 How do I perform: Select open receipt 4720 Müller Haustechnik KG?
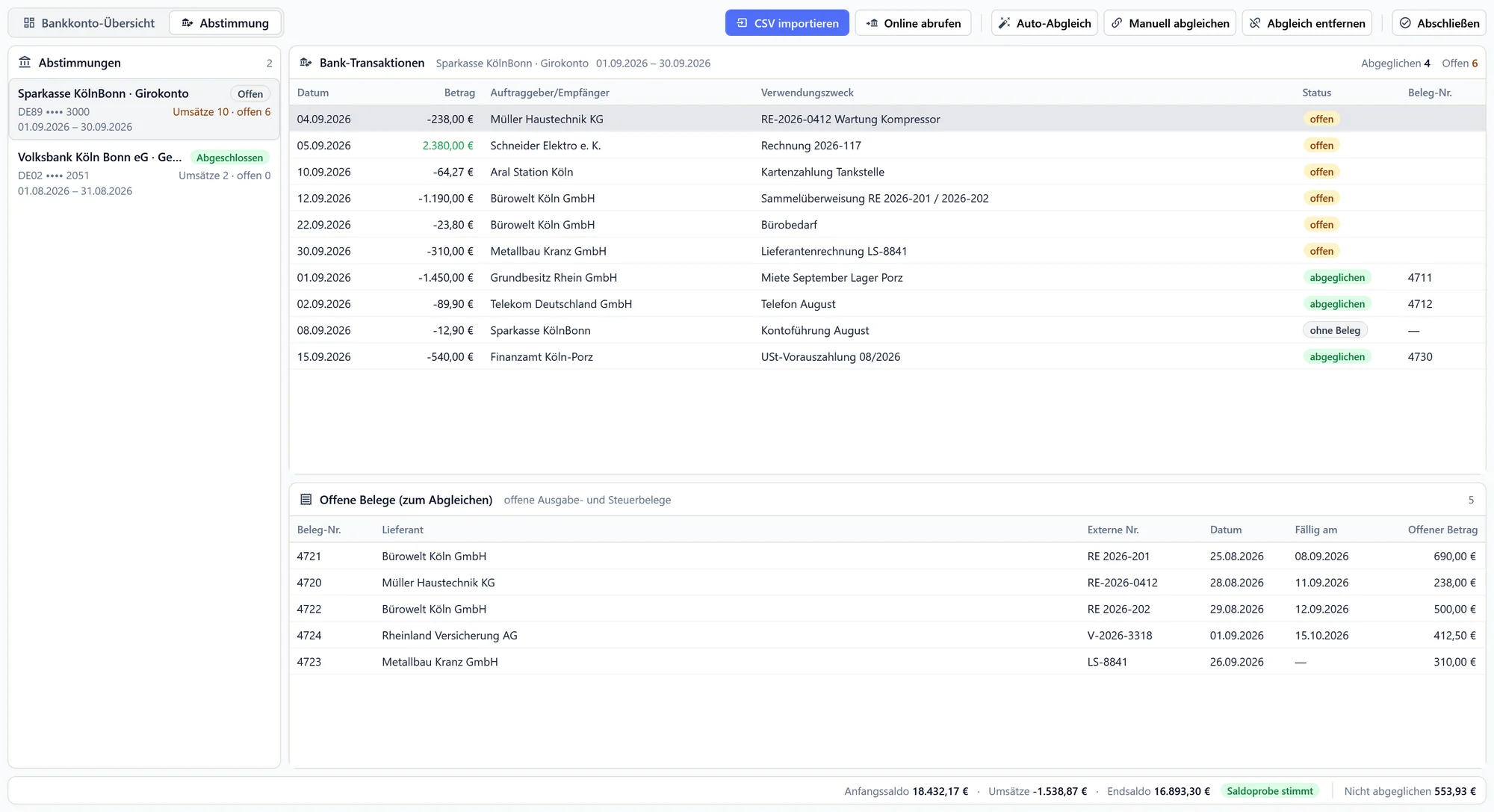(x=887, y=583)
